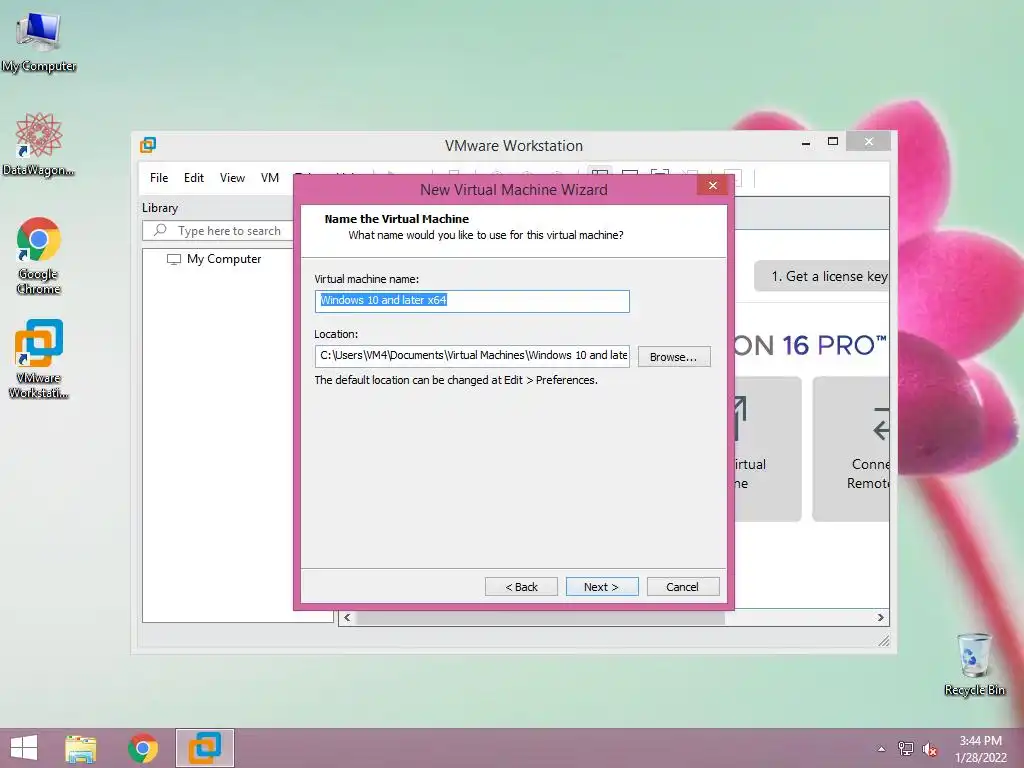The height and width of the screenshot is (768, 1024).
Task: Close the New Virtual Machine Wizard dialog
Action: click(712, 185)
